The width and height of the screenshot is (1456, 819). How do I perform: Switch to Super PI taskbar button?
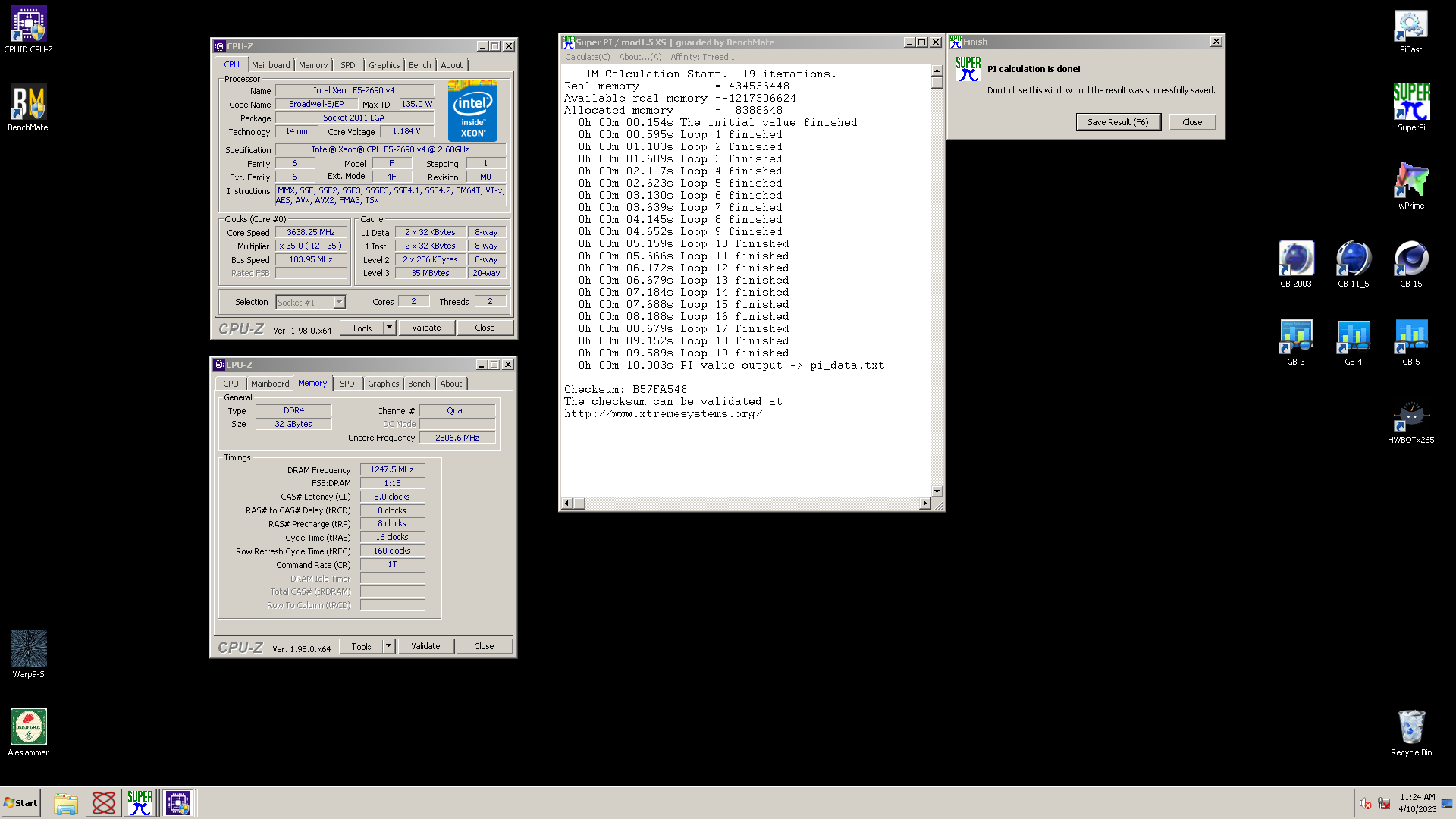click(x=140, y=803)
